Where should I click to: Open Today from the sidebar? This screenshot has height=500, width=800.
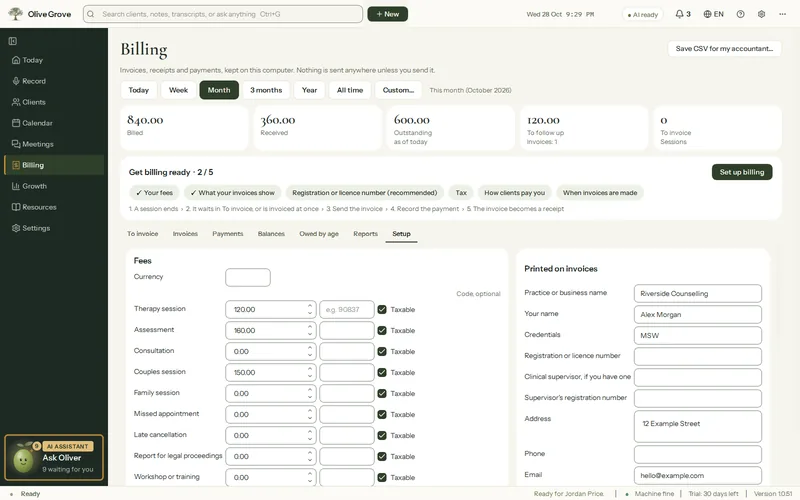click(x=54, y=60)
